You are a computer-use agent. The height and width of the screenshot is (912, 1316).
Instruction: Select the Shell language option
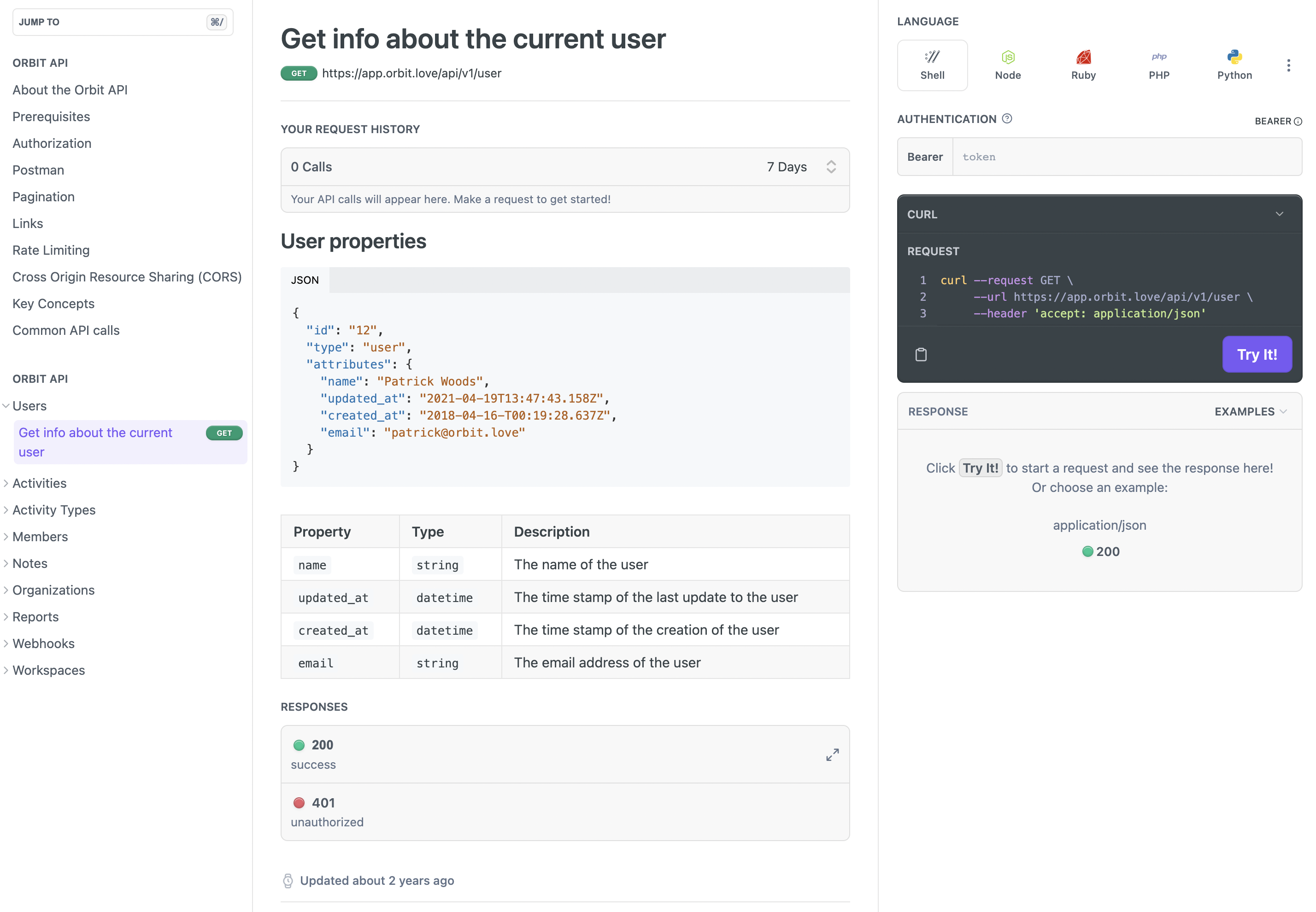[932, 65]
